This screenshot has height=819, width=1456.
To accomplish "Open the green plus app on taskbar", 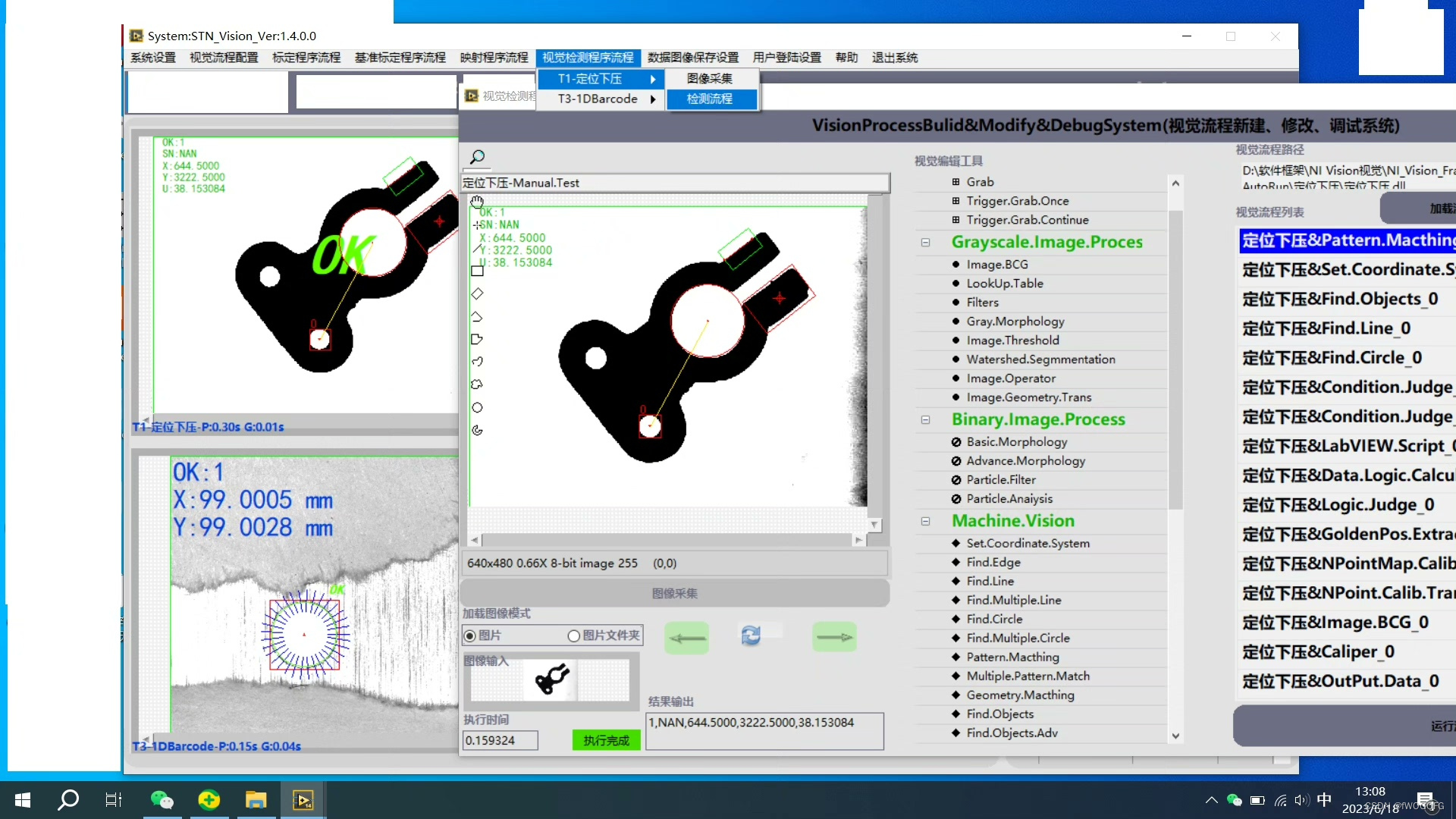I will 209,800.
